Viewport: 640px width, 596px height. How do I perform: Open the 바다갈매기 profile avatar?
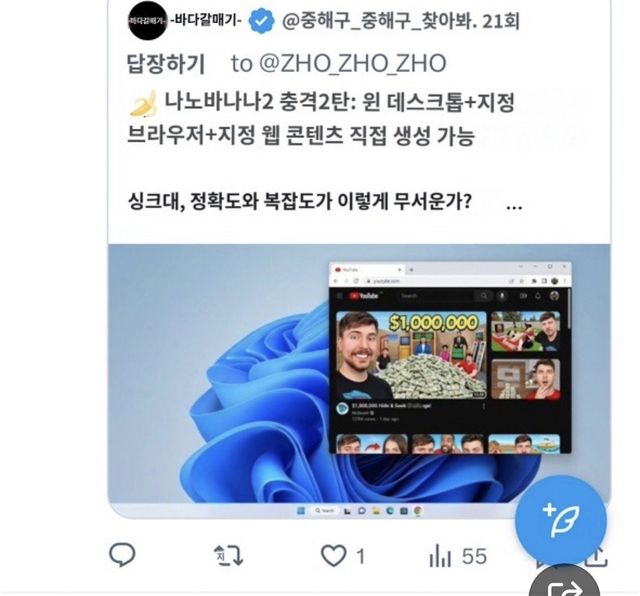tap(147, 21)
